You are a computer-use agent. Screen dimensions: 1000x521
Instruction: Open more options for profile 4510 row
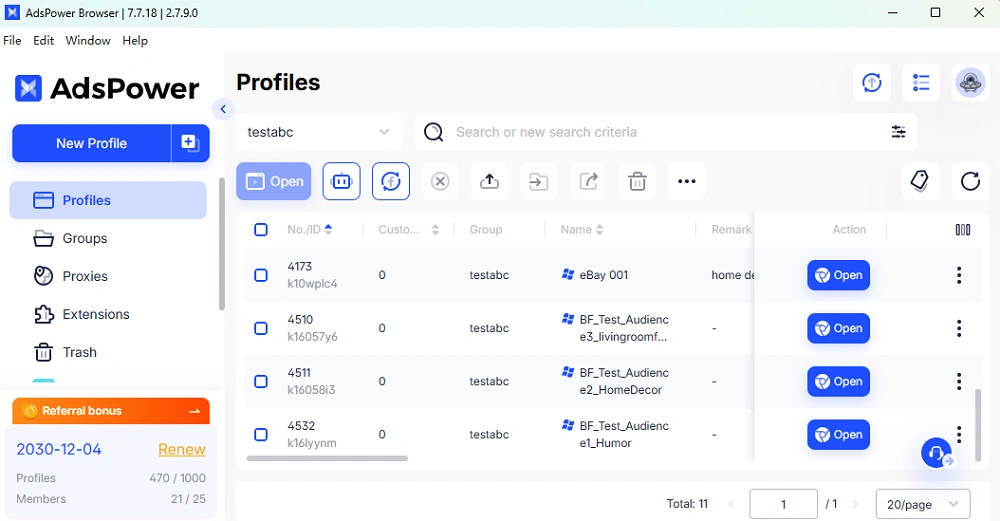(x=959, y=328)
